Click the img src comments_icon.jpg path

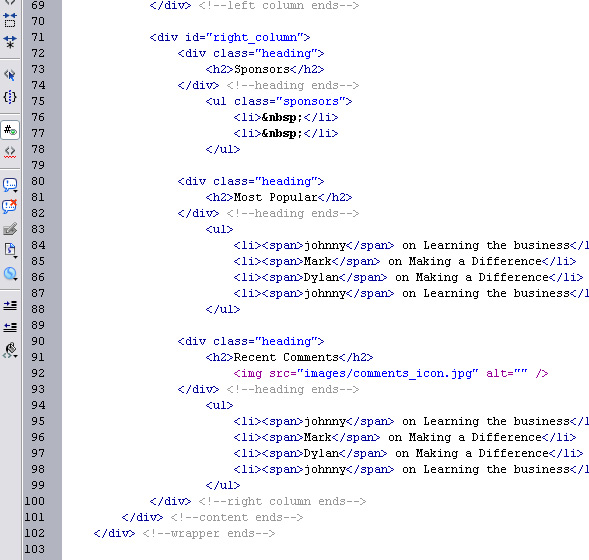tap(388, 374)
